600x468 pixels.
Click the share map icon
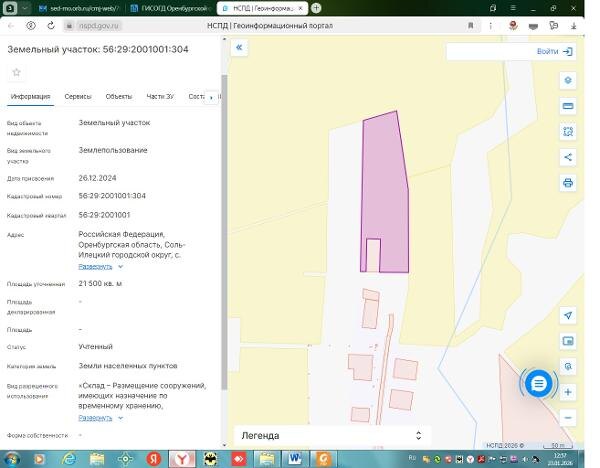[x=568, y=157]
